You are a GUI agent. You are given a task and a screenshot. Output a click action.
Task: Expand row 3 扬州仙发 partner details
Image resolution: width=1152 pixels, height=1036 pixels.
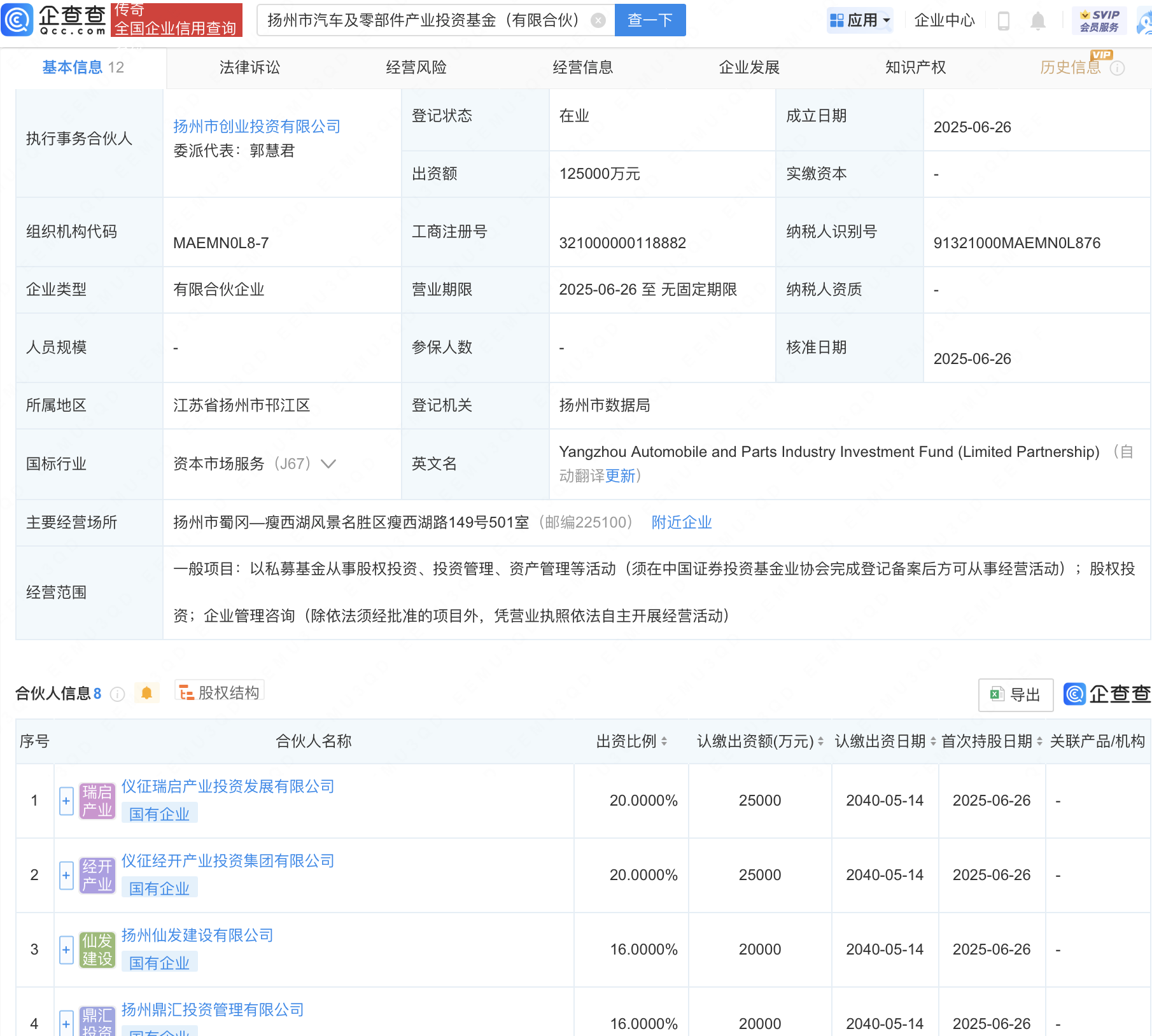coord(66,949)
